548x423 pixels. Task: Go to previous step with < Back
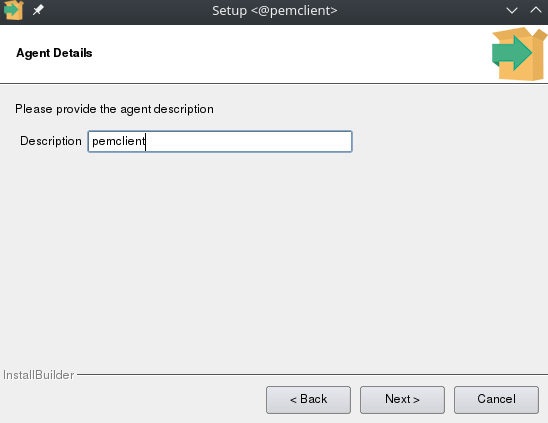click(x=308, y=400)
